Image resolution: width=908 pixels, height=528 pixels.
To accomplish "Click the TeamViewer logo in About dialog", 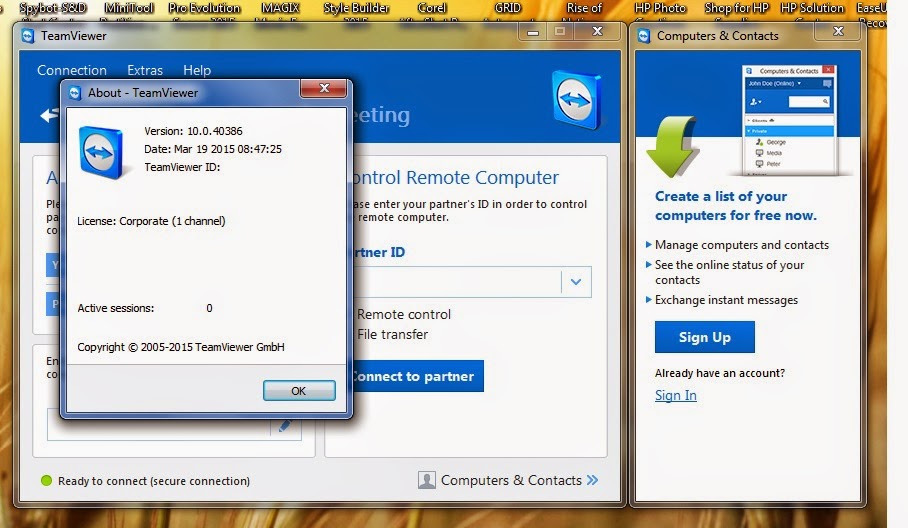I will [101, 152].
